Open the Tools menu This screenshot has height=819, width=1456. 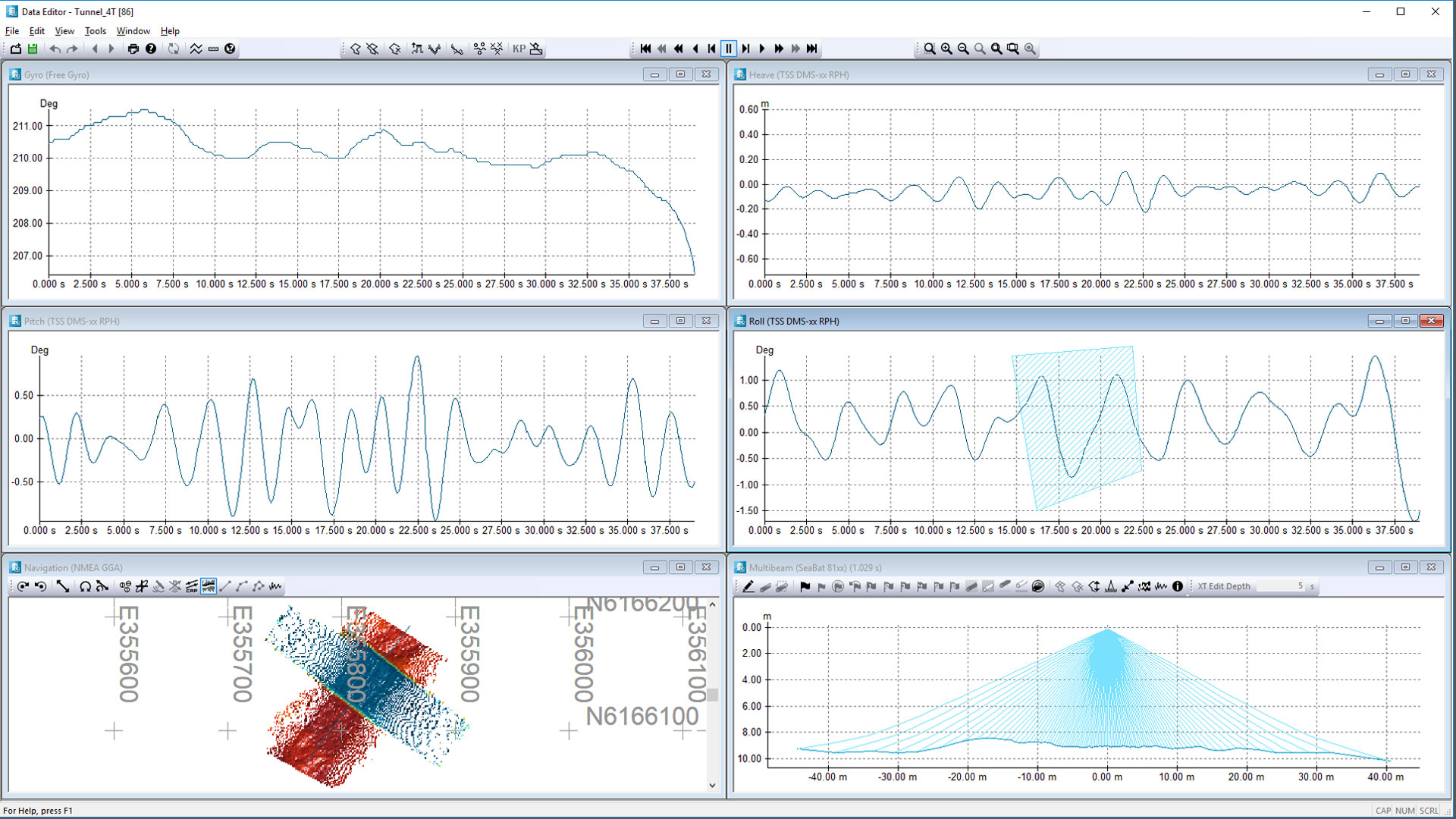[95, 31]
